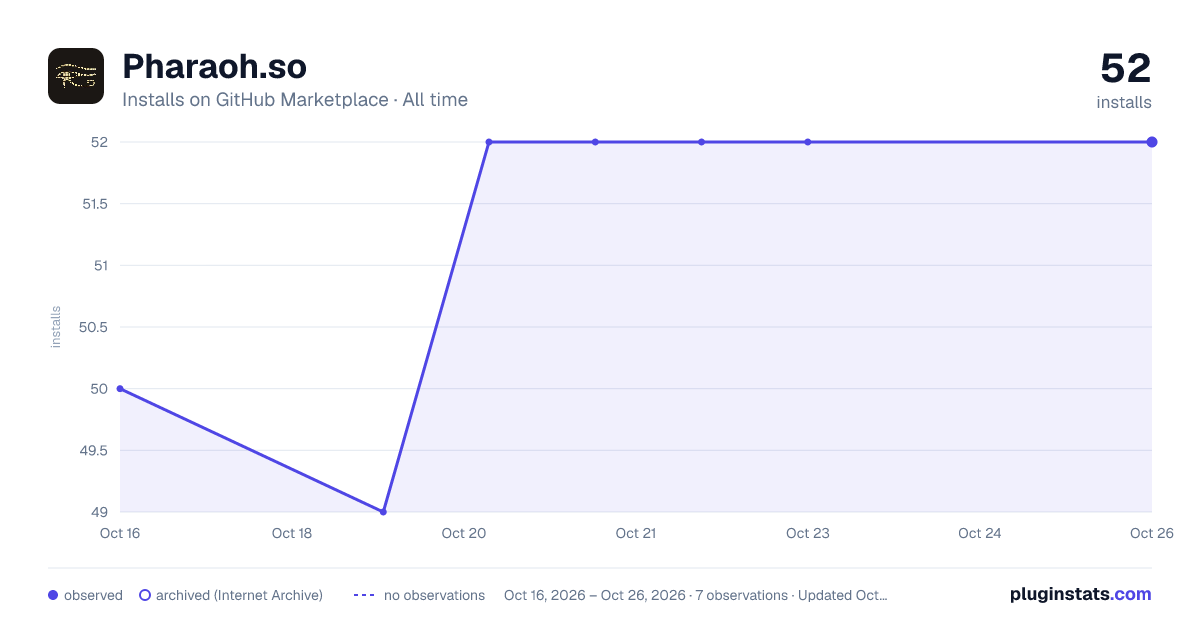Open the pluginstats.com link
Image resolution: width=1200 pixels, height=630 pixels.
1080,594
